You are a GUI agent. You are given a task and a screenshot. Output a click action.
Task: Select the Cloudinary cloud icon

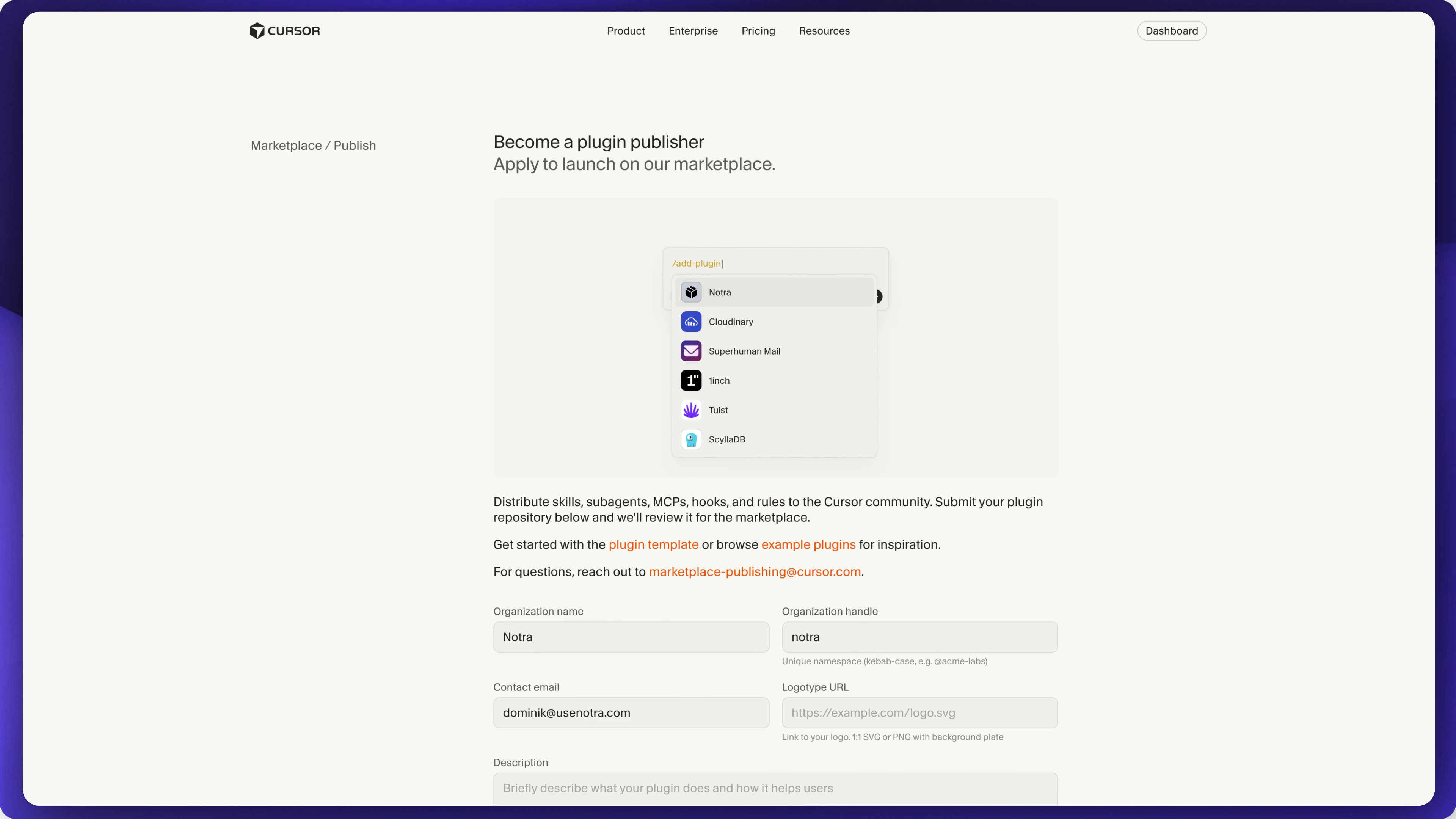(691, 322)
